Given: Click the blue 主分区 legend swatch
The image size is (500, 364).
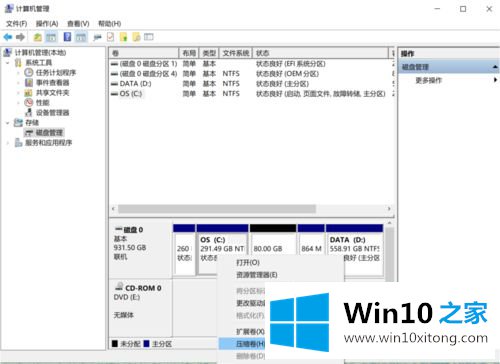Looking at the screenshot, I should [x=146, y=344].
